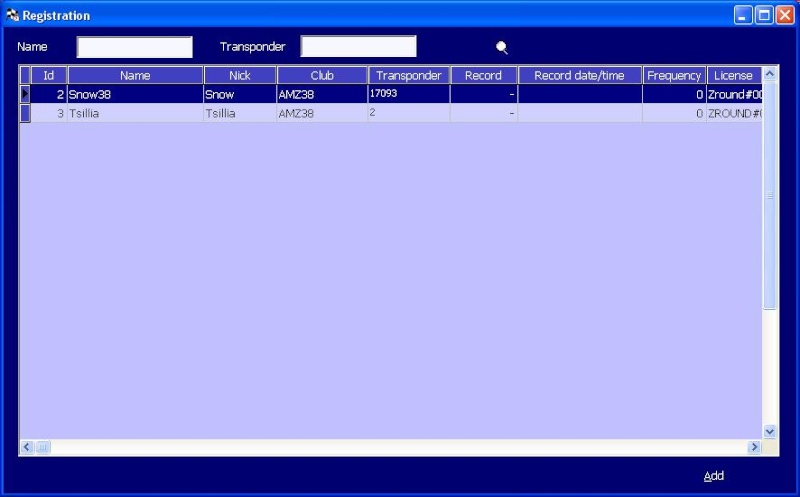This screenshot has width=800, height=497.
Task: Maximize the Registration window
Action: click(764, 15)
